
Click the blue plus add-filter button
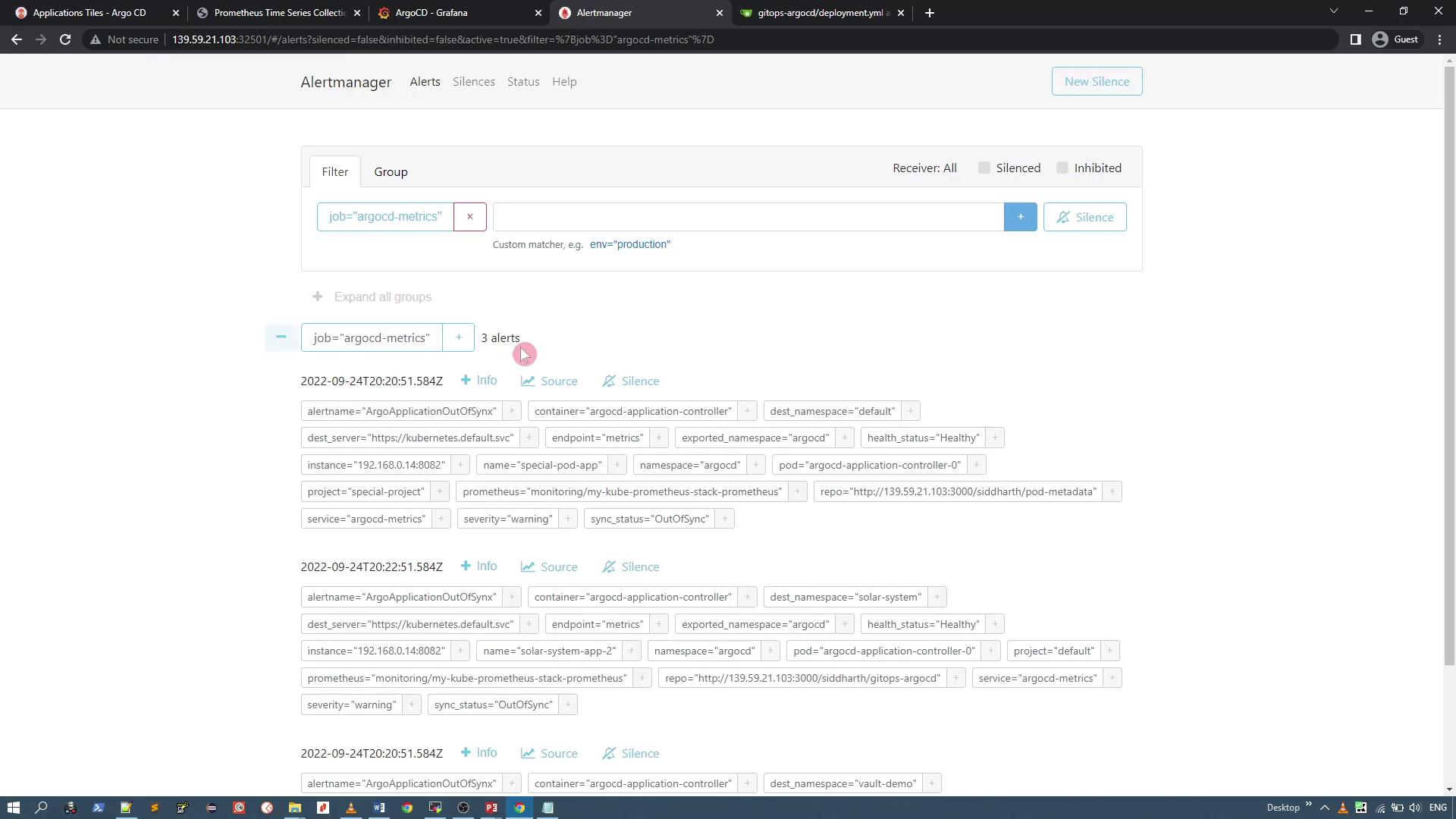pyautogui.click(x=1020, y=217)
